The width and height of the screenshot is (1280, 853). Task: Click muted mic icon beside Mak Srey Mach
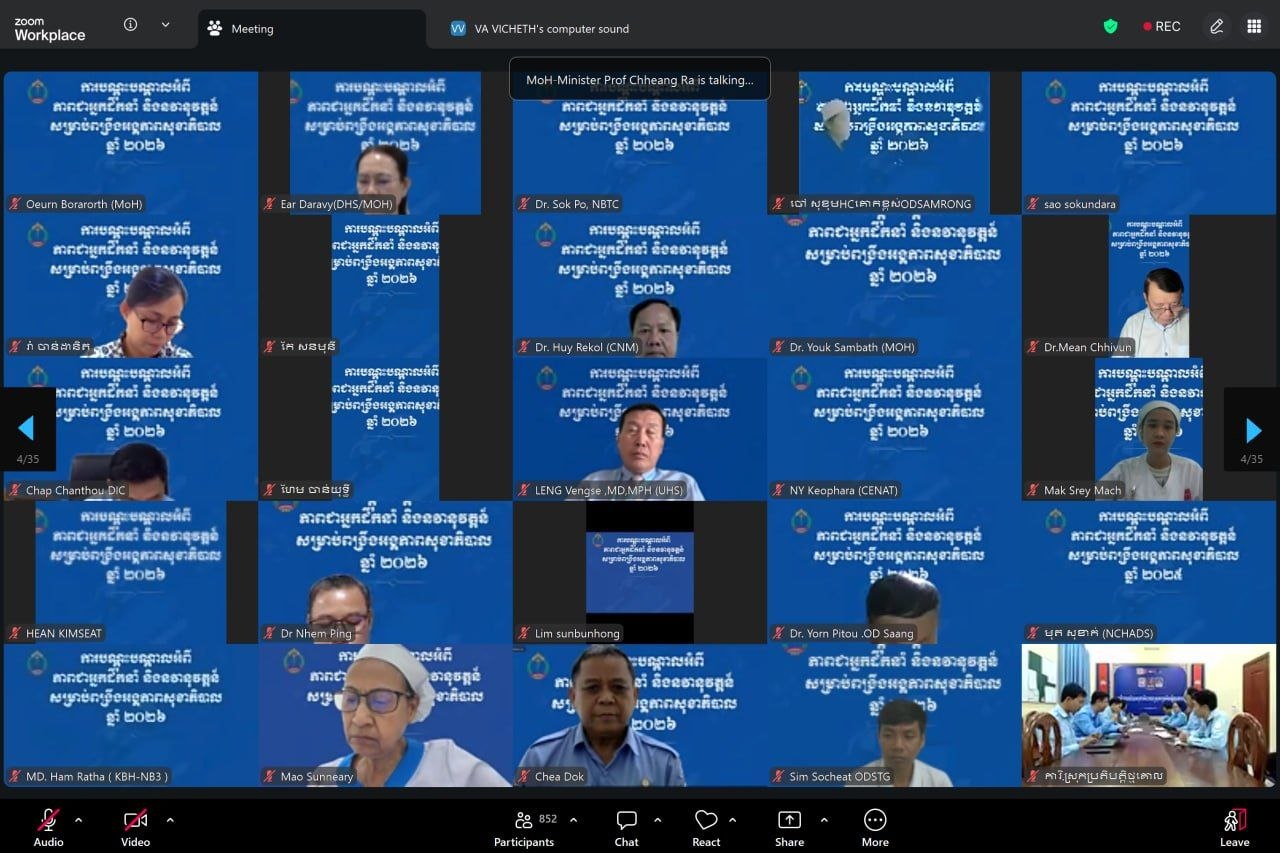(x=1033, y=490)
